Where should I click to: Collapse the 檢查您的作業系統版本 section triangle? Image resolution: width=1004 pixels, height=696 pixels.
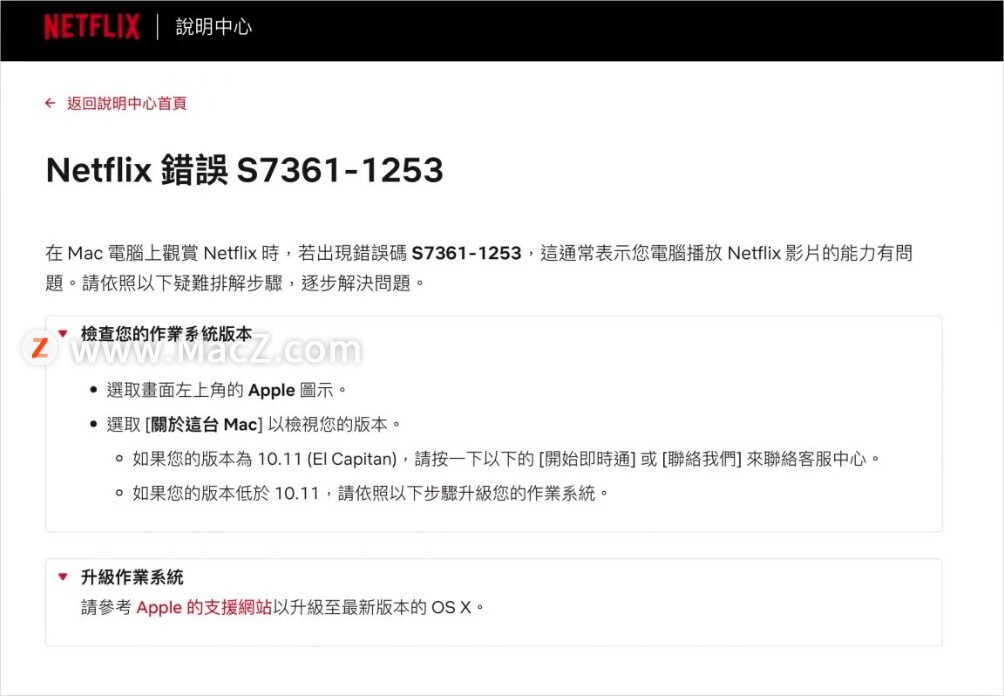[63, 333]
